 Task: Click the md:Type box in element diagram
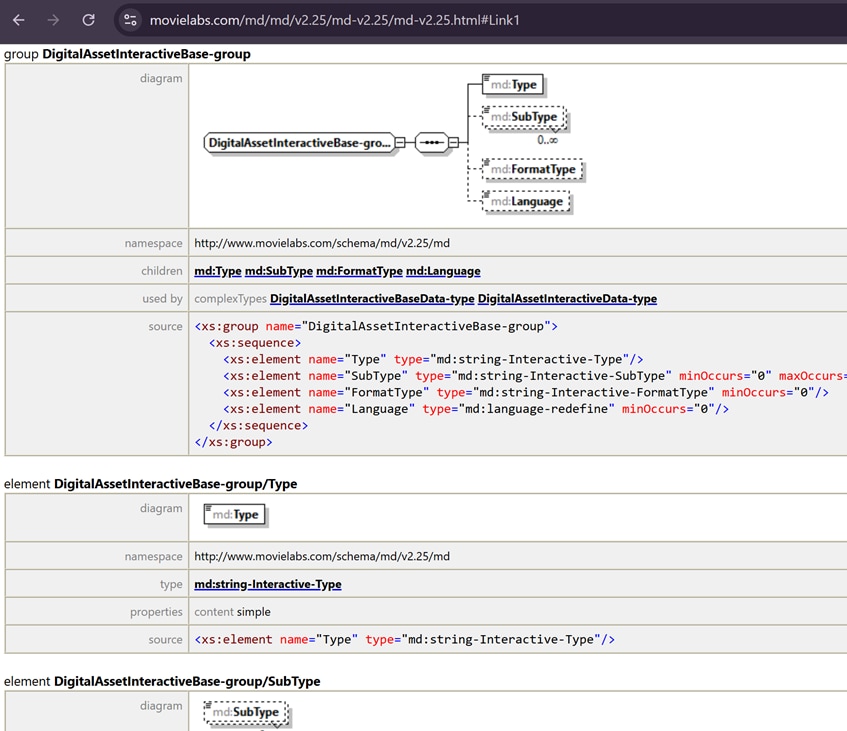point(235,514)
